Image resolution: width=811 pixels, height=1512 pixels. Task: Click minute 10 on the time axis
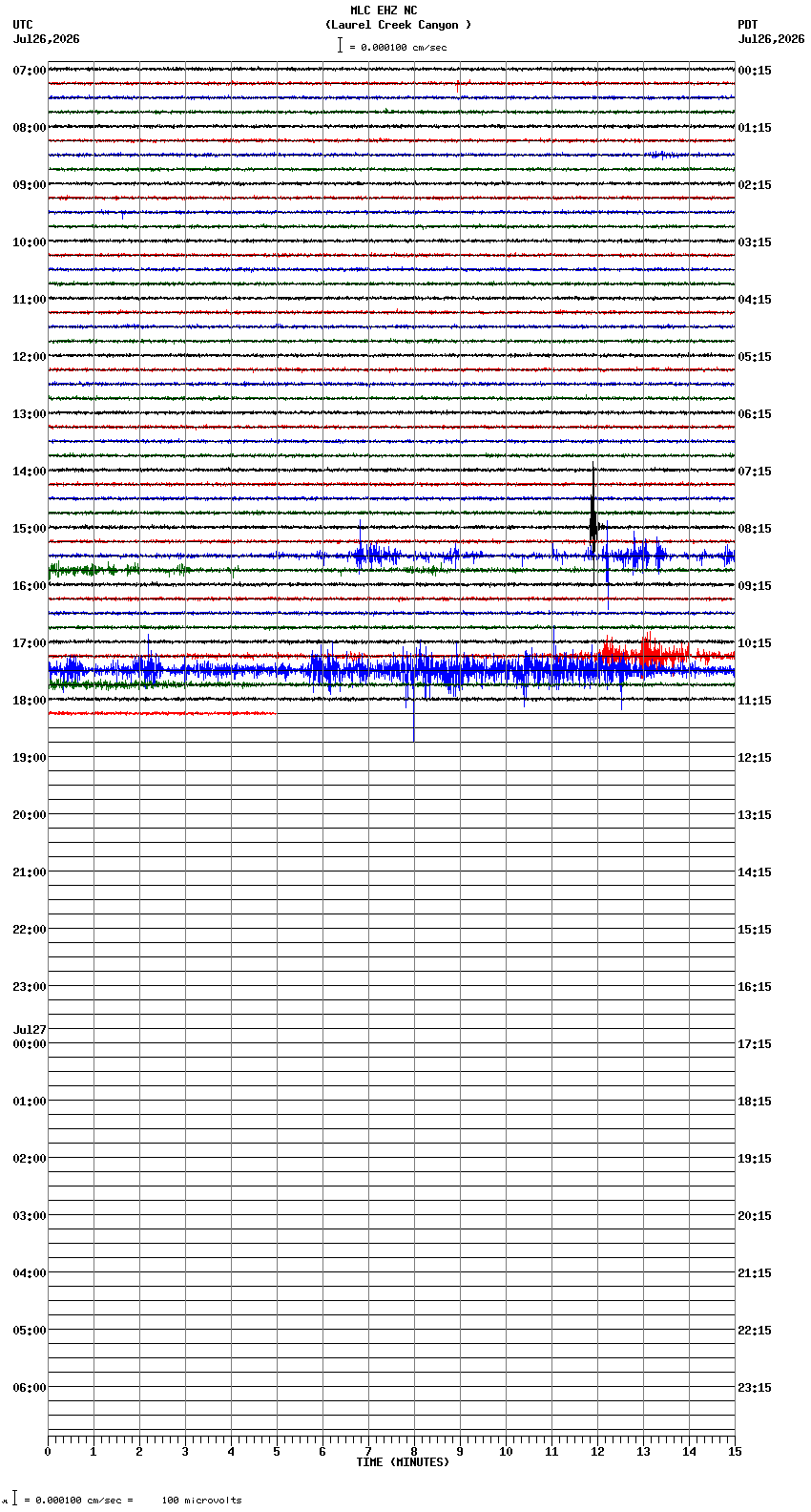(x=506, y=1452)
